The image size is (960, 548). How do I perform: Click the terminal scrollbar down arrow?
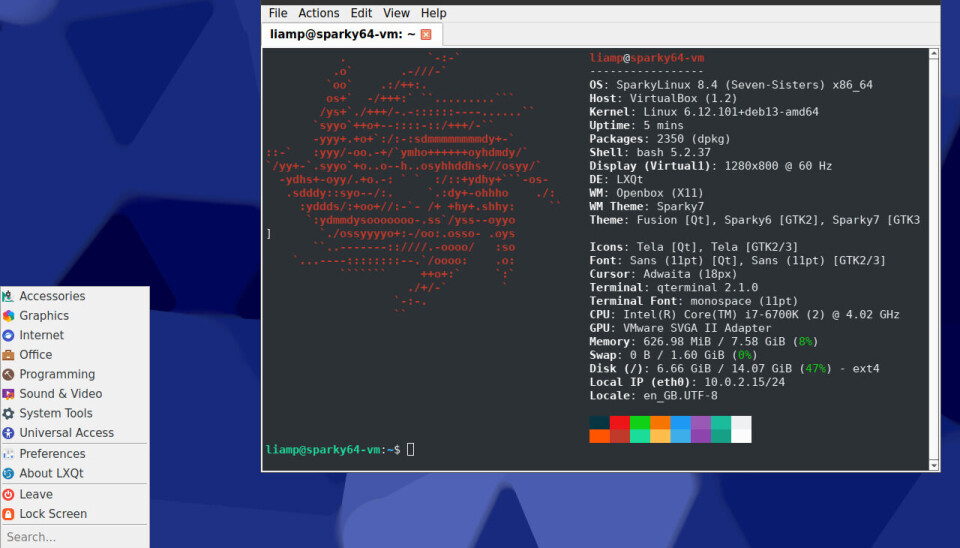pyautogui.click(x=934, y=465)
